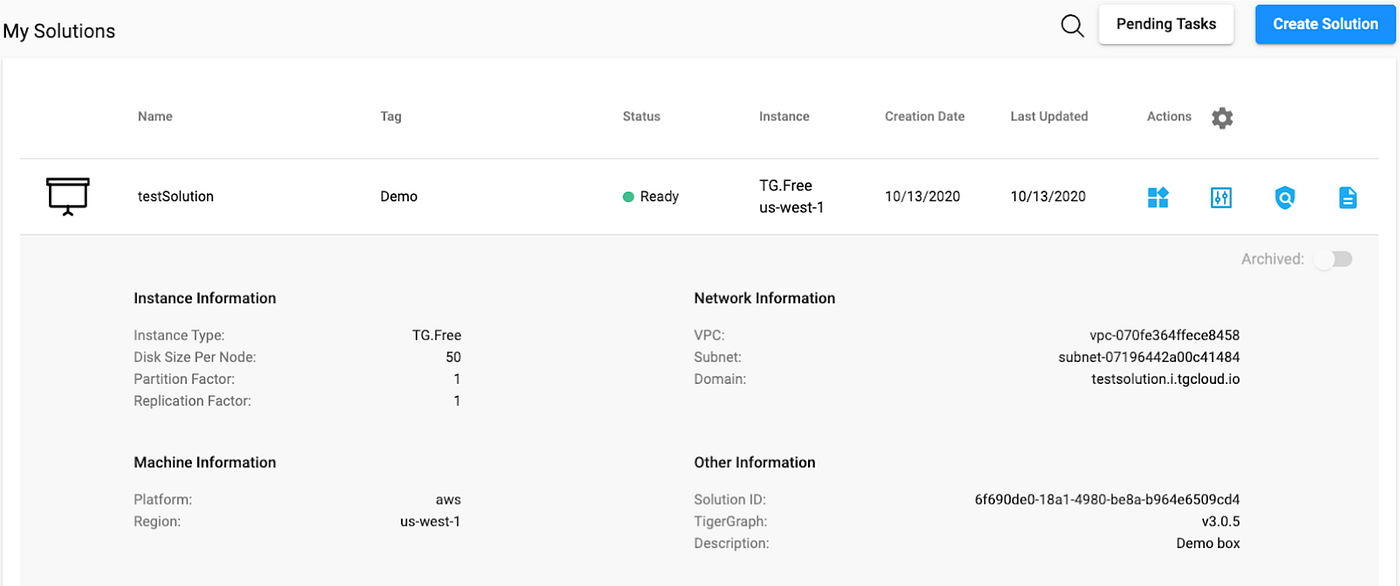Click the document action icon
1400x586 pixels.
[x=1348, y=197]
